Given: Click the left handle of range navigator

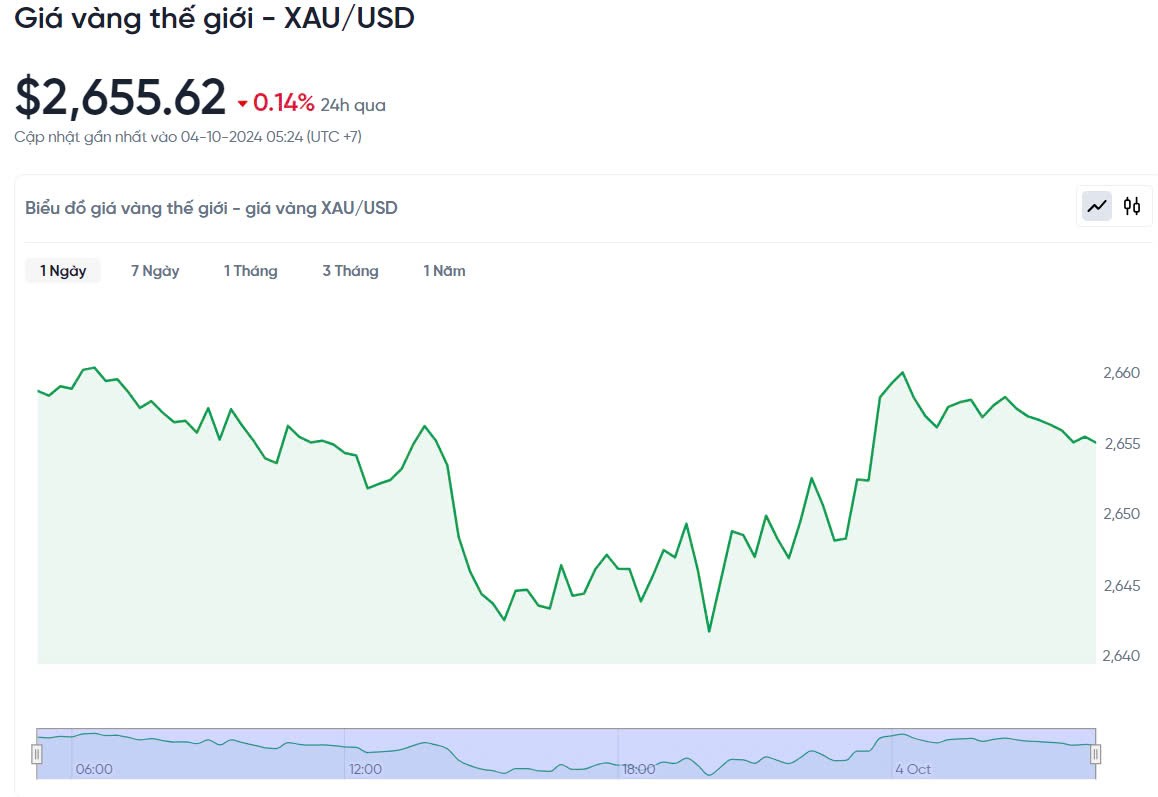Looking at the screenshot, I should 37,754.
